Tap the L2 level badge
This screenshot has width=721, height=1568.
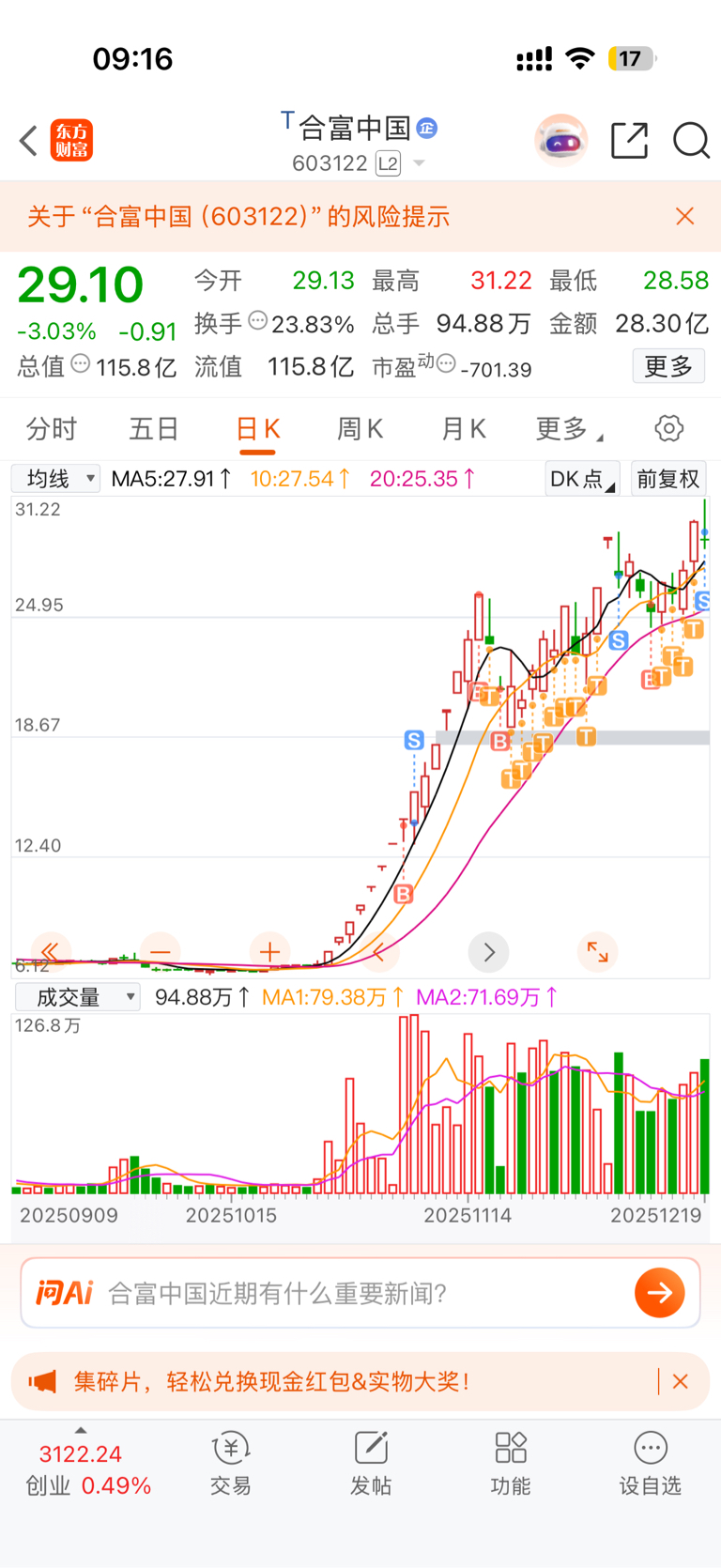tap(388, 163)
